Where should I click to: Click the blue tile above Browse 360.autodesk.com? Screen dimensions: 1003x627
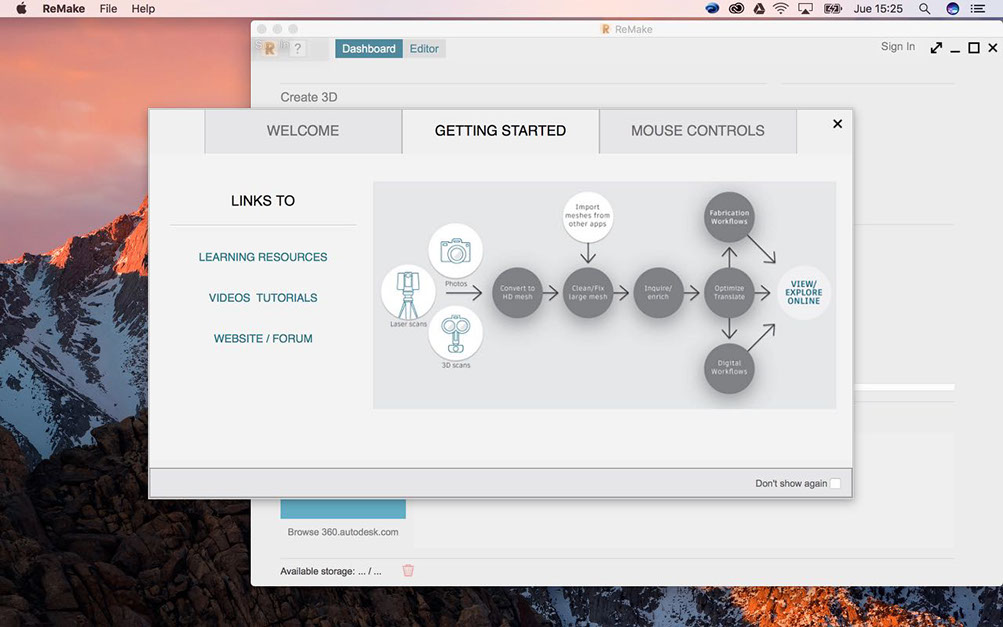pyautogui.click(x=343, y=509)
